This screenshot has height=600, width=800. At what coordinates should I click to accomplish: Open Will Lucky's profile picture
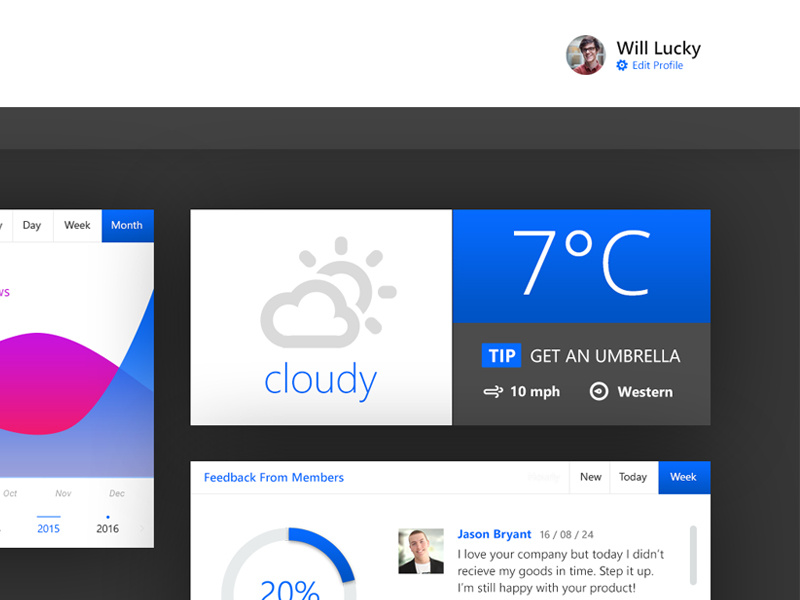[x=586, y=55]
